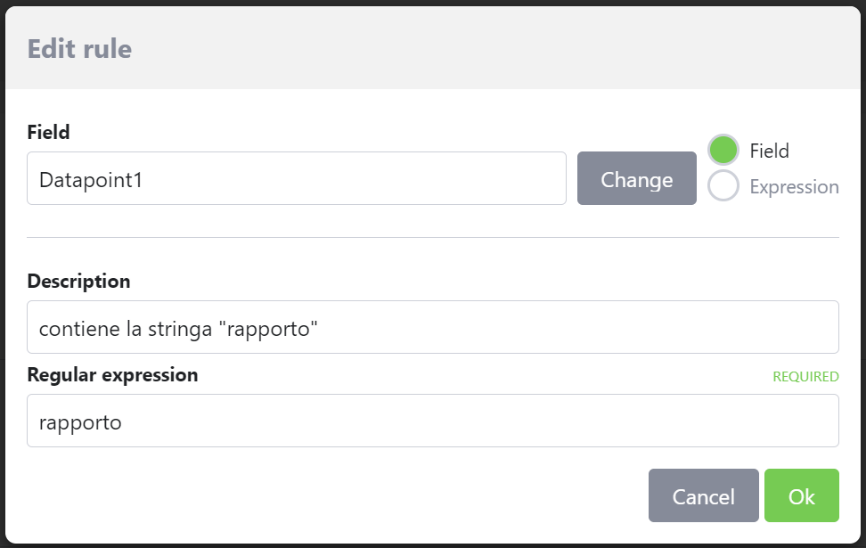The image size is (866, 548).
Task: Confirm the rule with Ok
Action: [801, 496]
